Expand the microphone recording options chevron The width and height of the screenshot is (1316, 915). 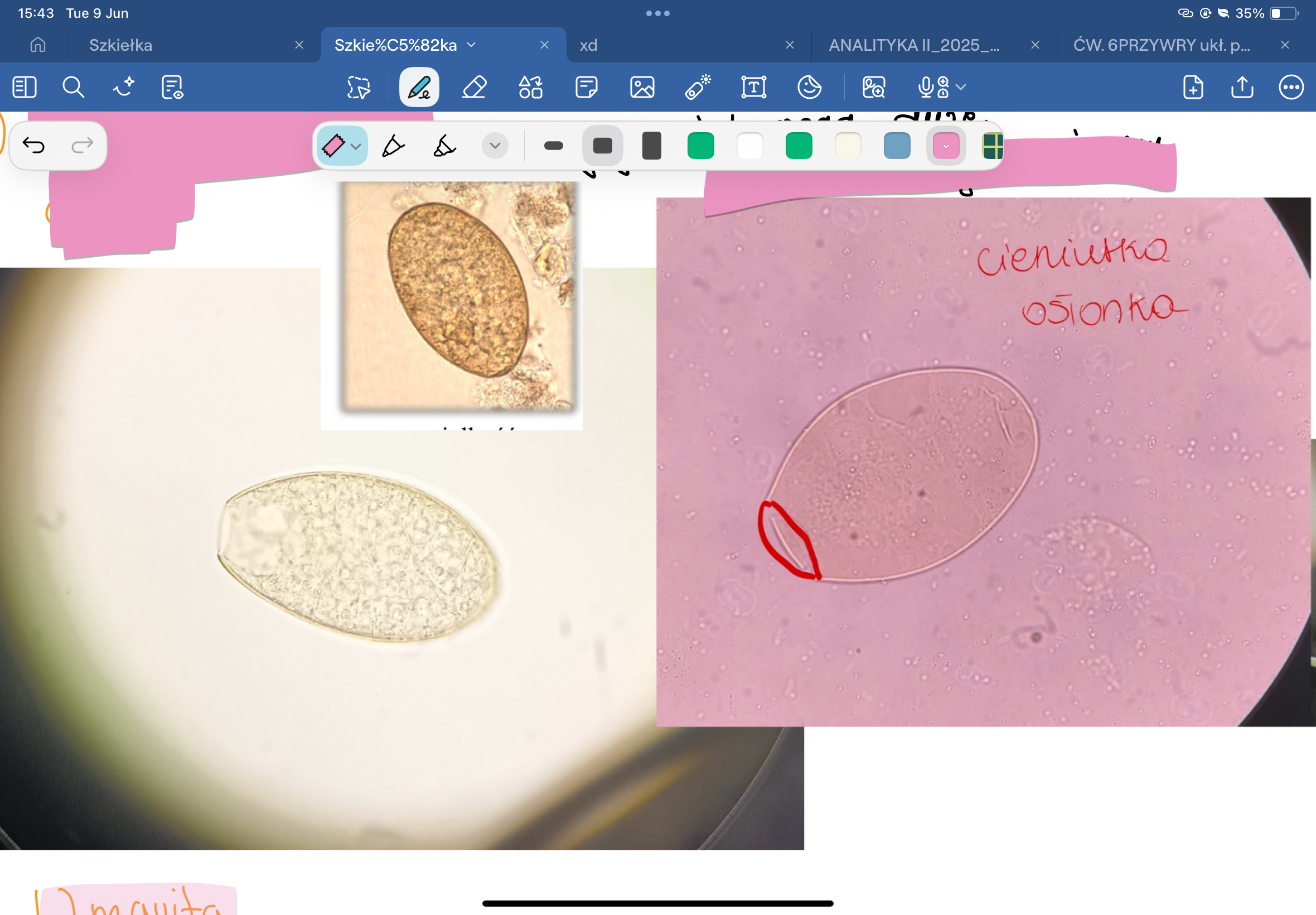pyautogui.click(x=961, y=87)
